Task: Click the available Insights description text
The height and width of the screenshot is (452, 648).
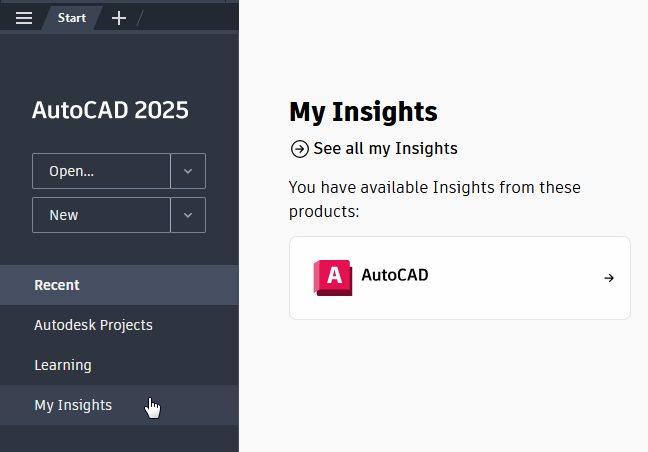Action: coord(434,199)
